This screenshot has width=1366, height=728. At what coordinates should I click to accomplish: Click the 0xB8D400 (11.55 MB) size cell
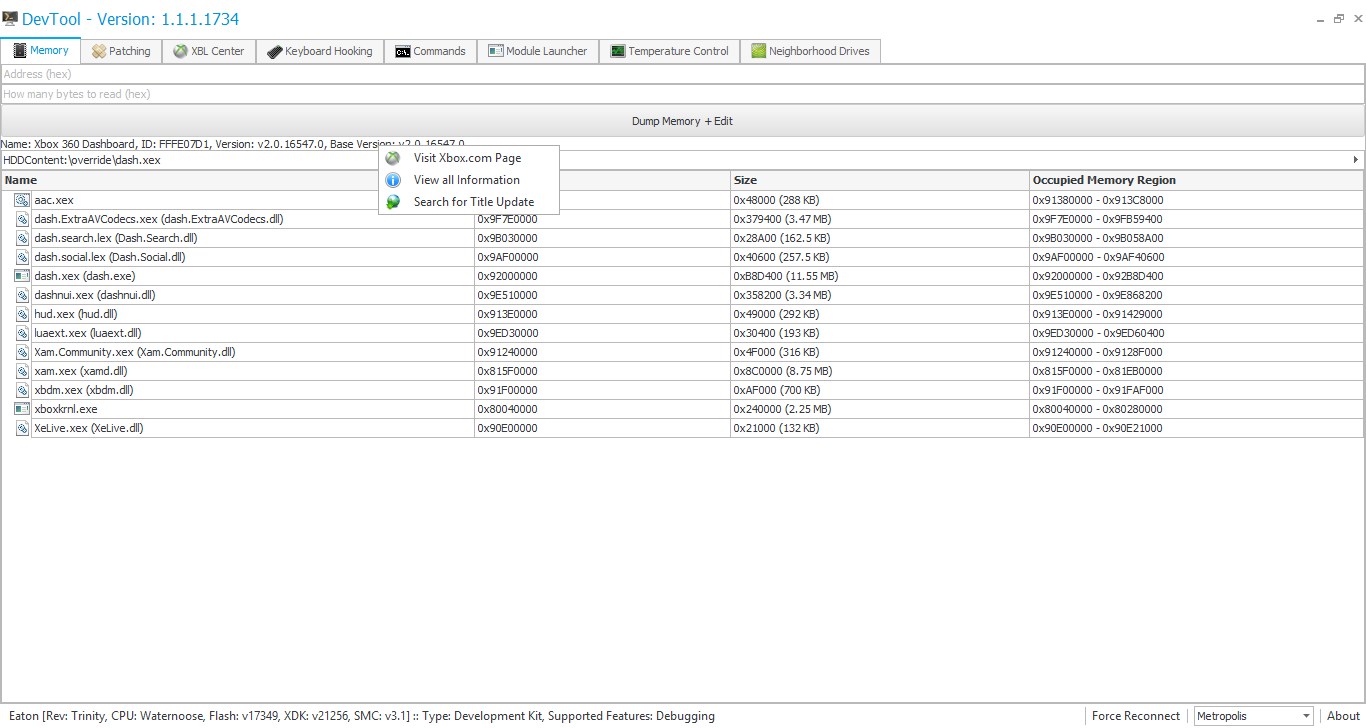tap(880, 276)
